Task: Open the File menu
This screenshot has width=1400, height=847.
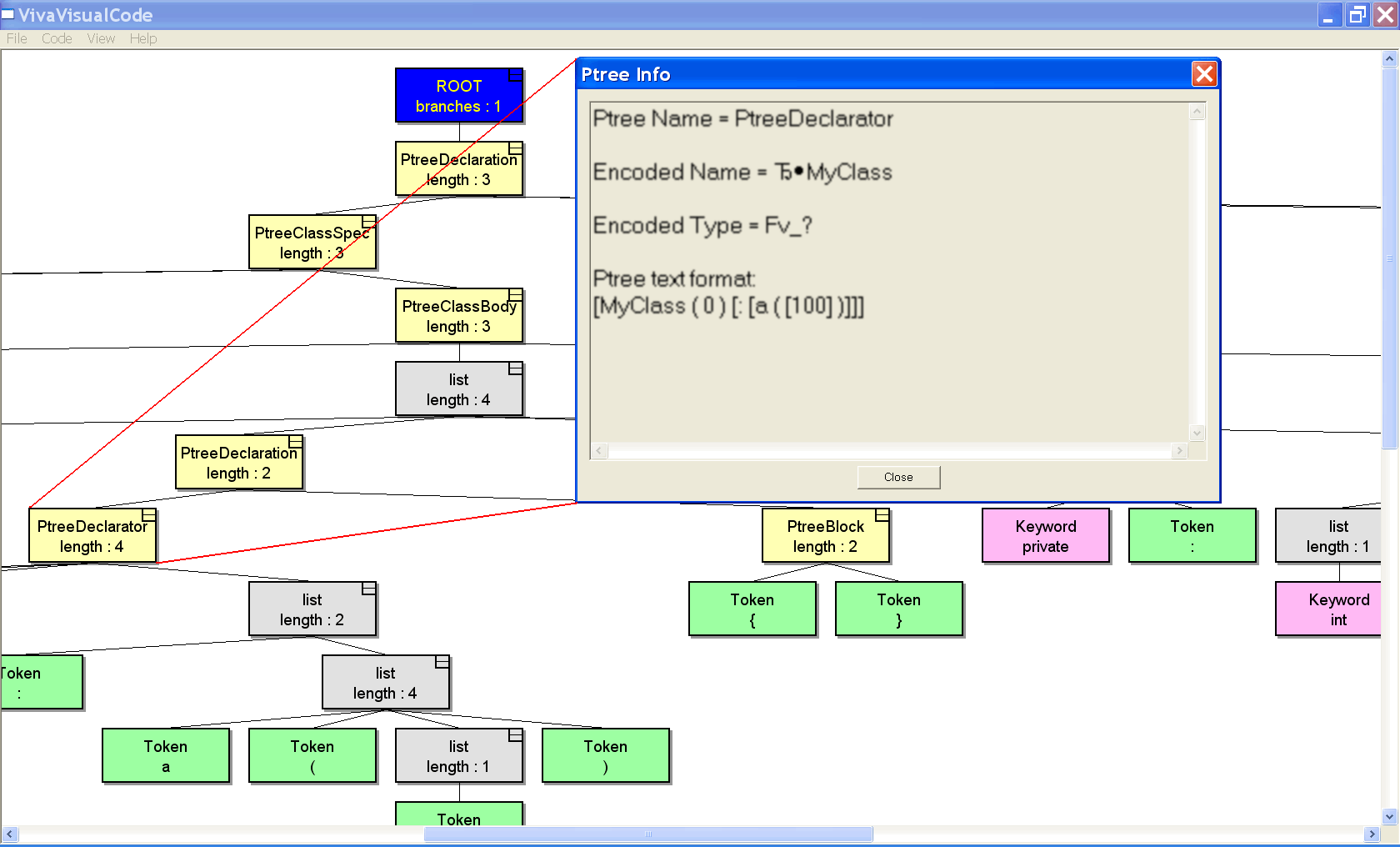Action: [17, 38]
